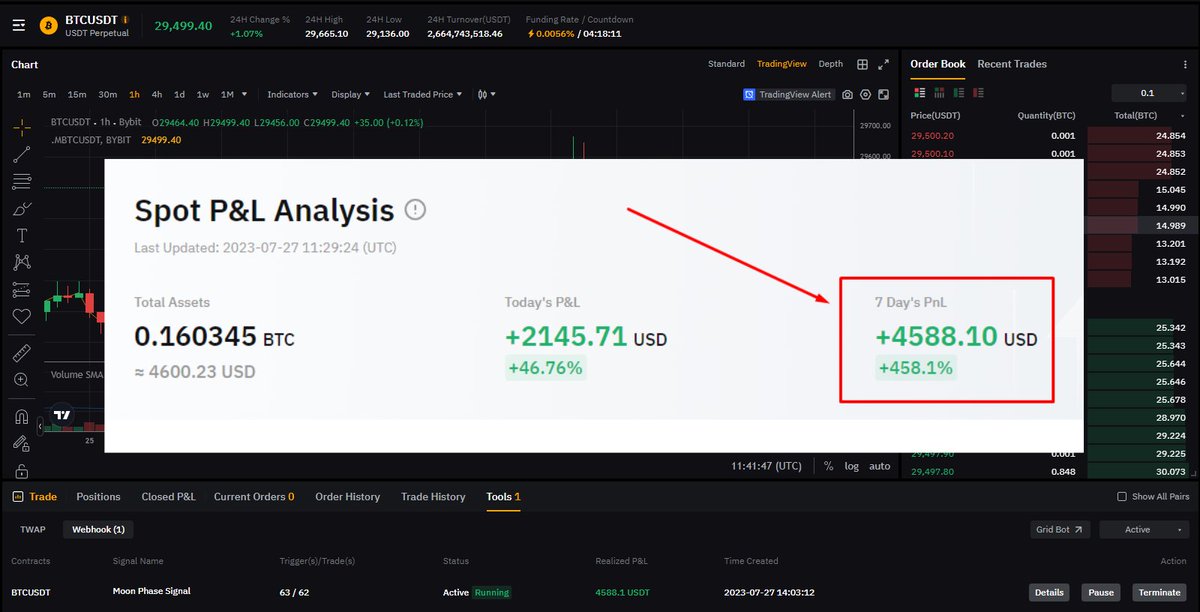1200x612 pixels.
Task: Select the brush drawing tool
Action: pyautogui.click(x=22, y=209)
